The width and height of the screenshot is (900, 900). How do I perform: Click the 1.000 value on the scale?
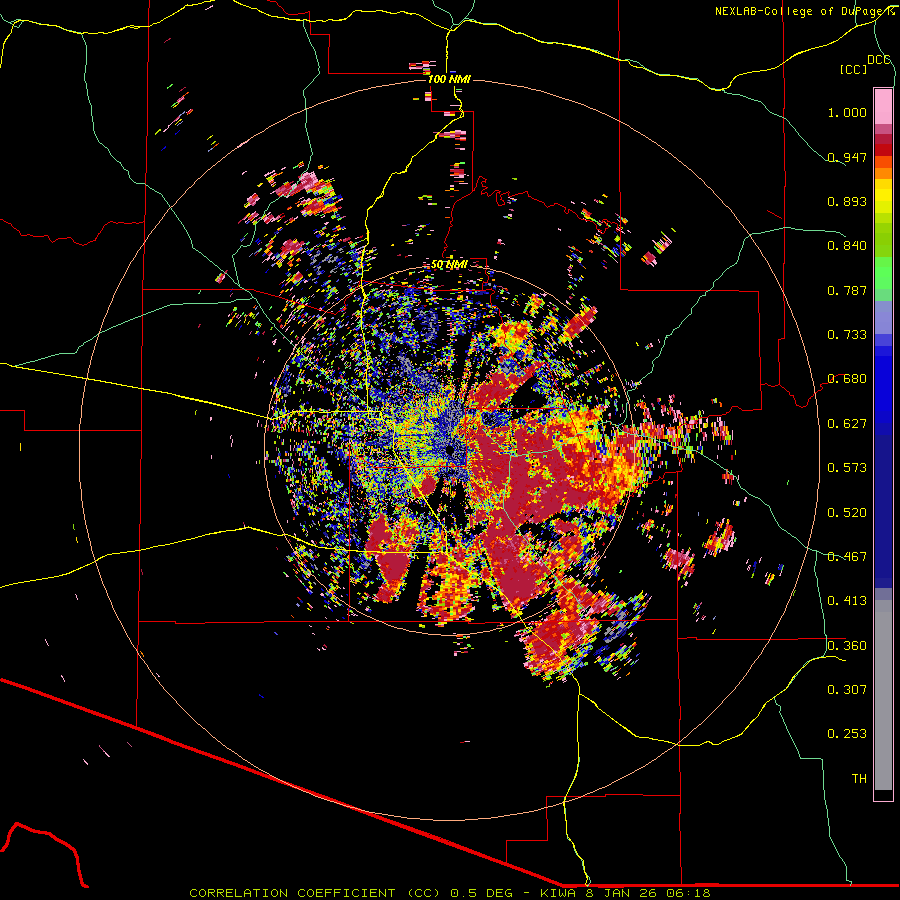pyautogui.click(x=847, y=112)
